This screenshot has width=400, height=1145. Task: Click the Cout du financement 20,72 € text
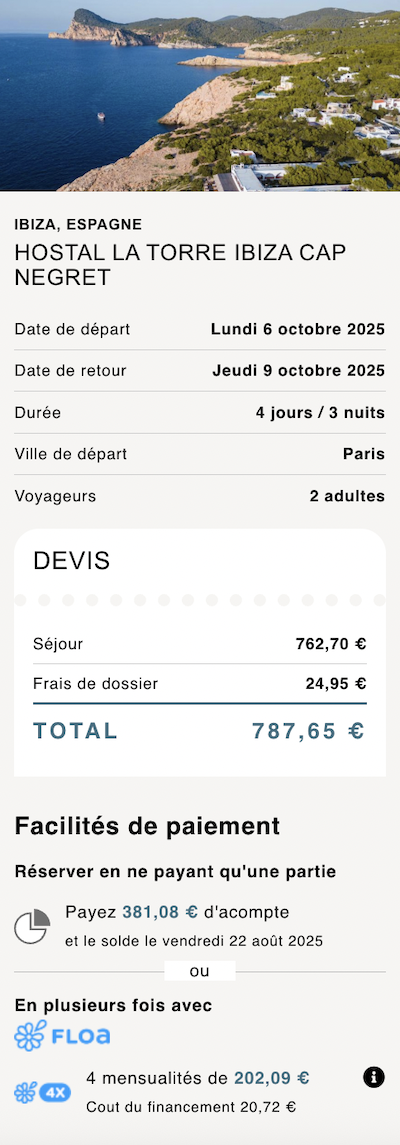191,1107
